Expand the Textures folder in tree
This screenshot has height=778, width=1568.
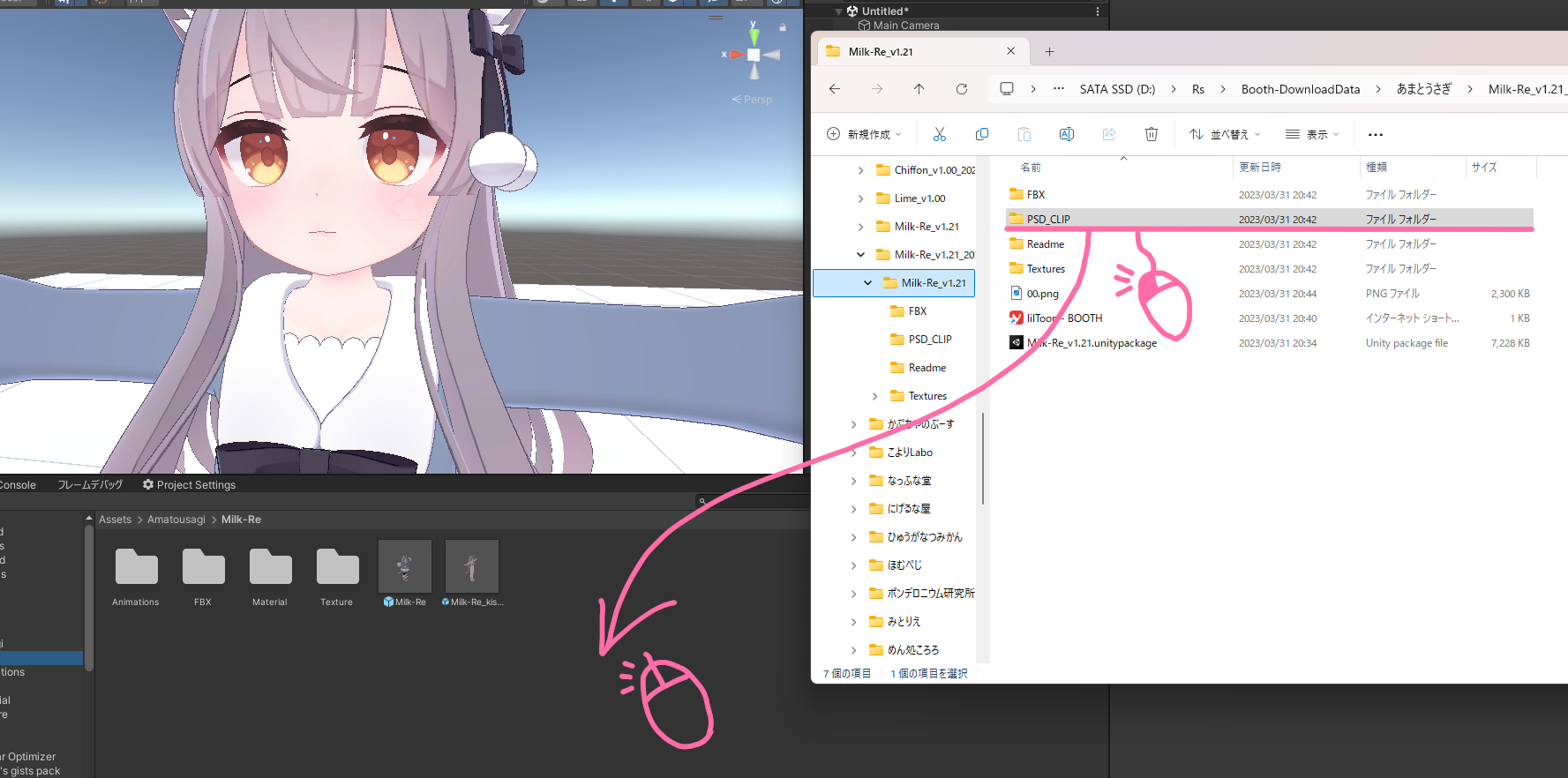point(874,396)
